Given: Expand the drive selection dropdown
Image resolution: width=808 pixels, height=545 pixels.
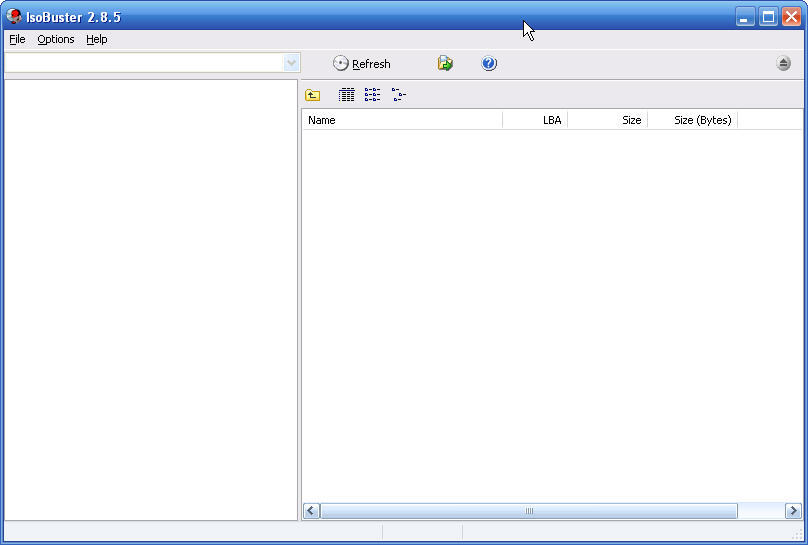Looking at the screenshot, I should [x=291, y=63].
